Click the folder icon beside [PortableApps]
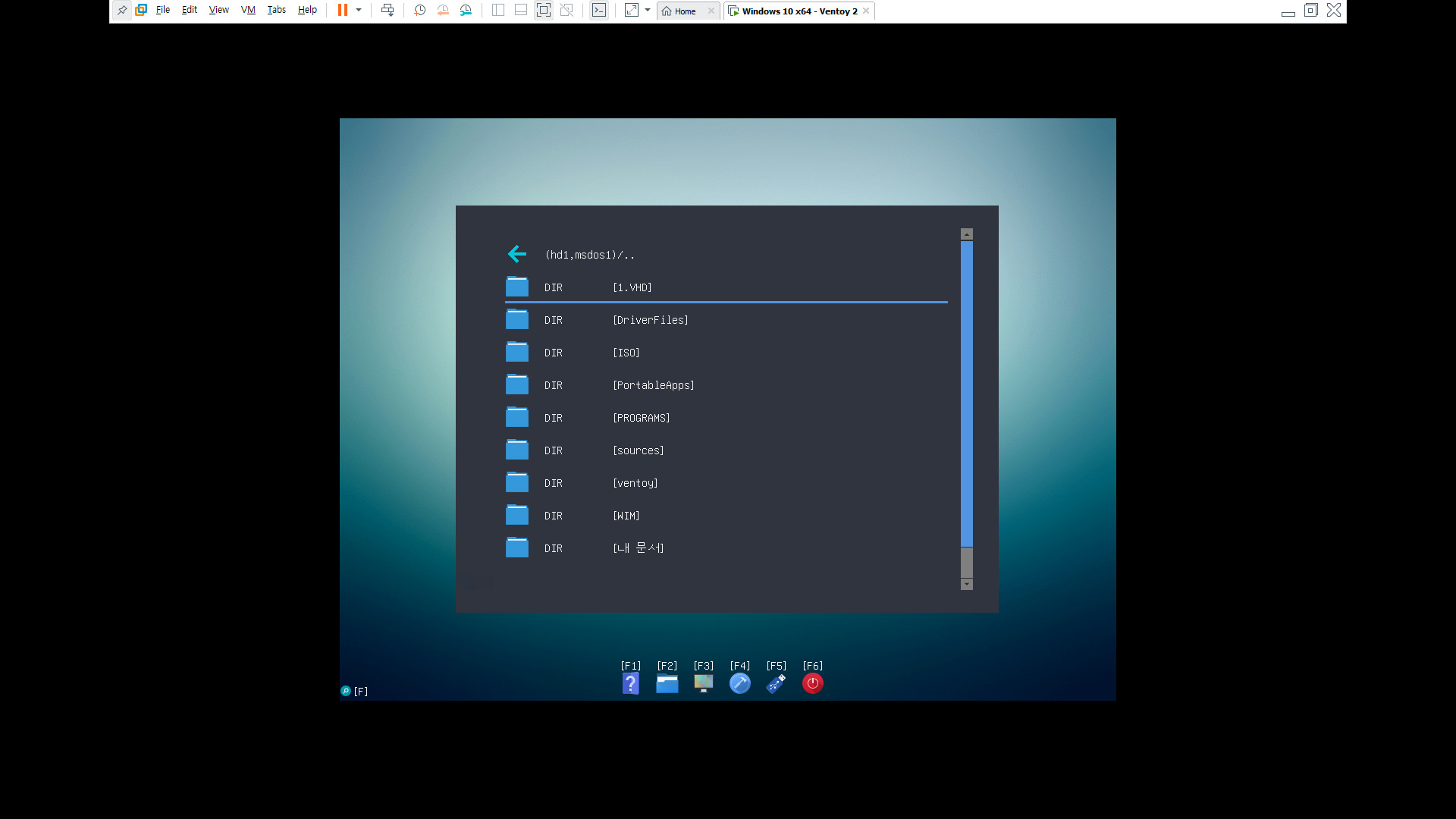The image size is (1456, 819). pos(517,384)
